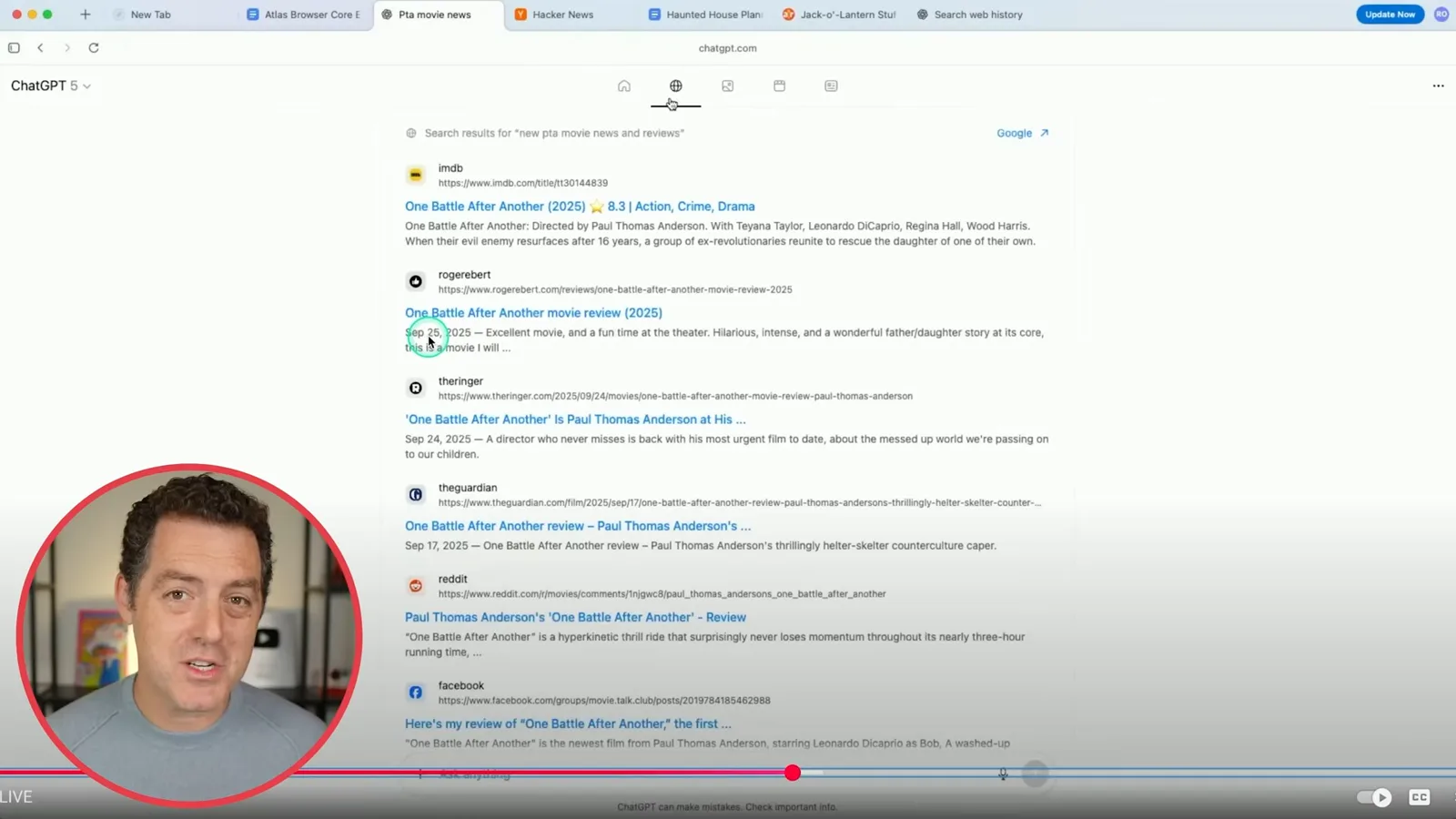Open Facebook 'Here's my review of' link

tap(568, 724)
